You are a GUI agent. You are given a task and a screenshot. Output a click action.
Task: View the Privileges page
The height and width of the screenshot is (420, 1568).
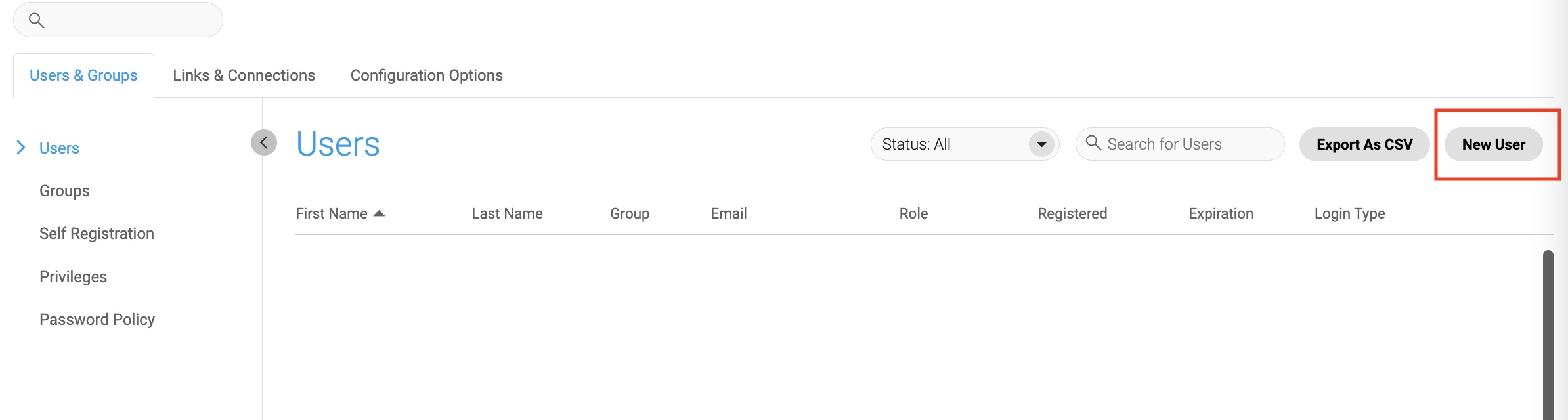[x=73, y=276]
